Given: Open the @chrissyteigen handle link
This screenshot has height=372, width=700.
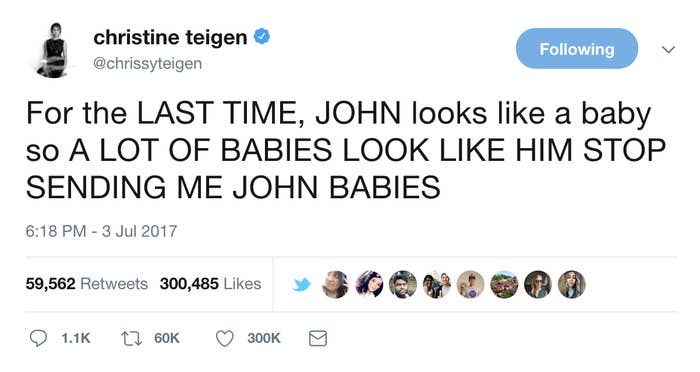Looking at the screenshot, I should [x=147, y=63].
